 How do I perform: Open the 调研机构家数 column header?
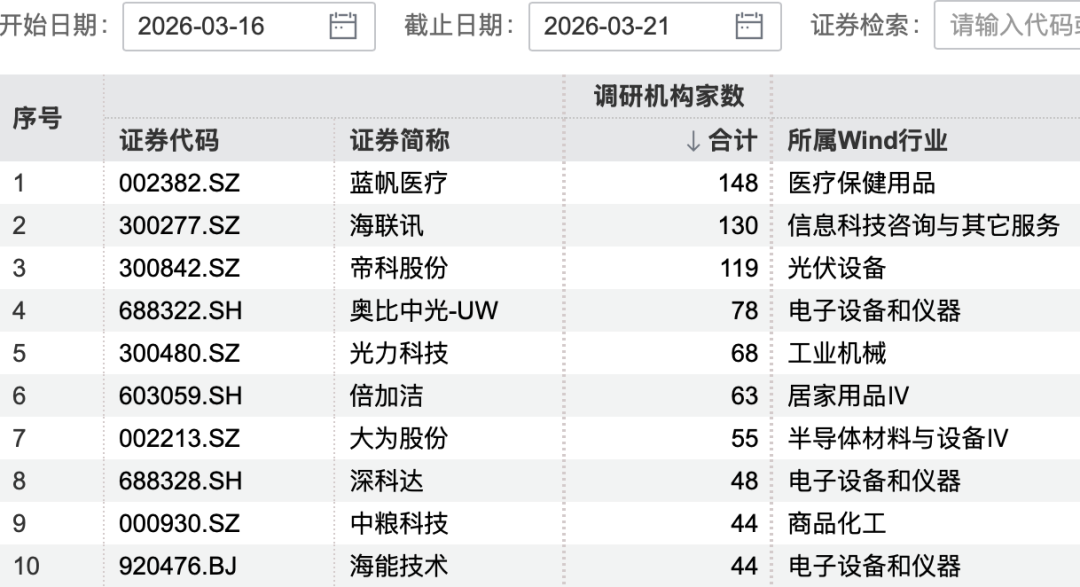pos(668,95)
